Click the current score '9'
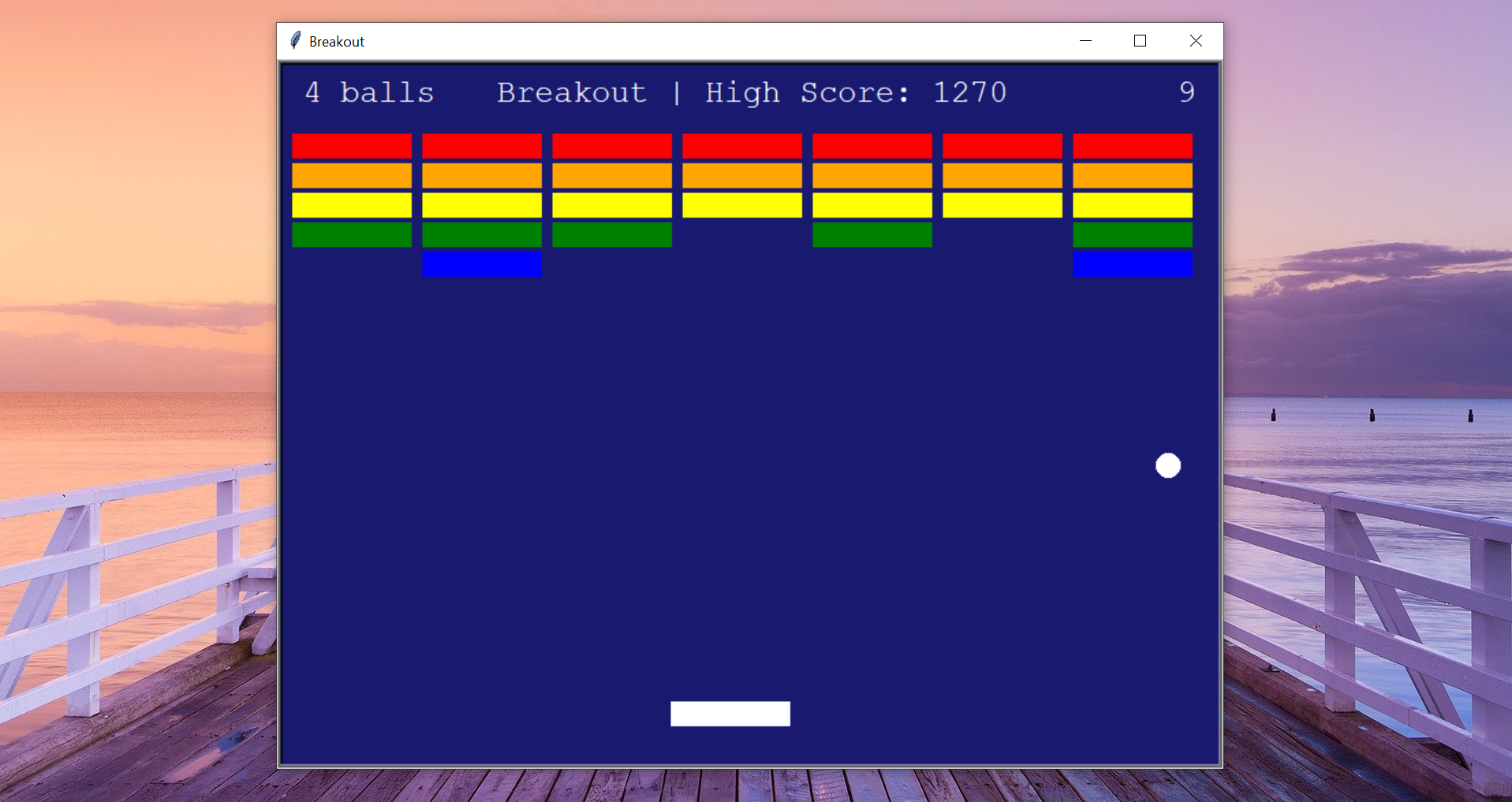Viewport: 1512px width, 802px height. 1186,92
